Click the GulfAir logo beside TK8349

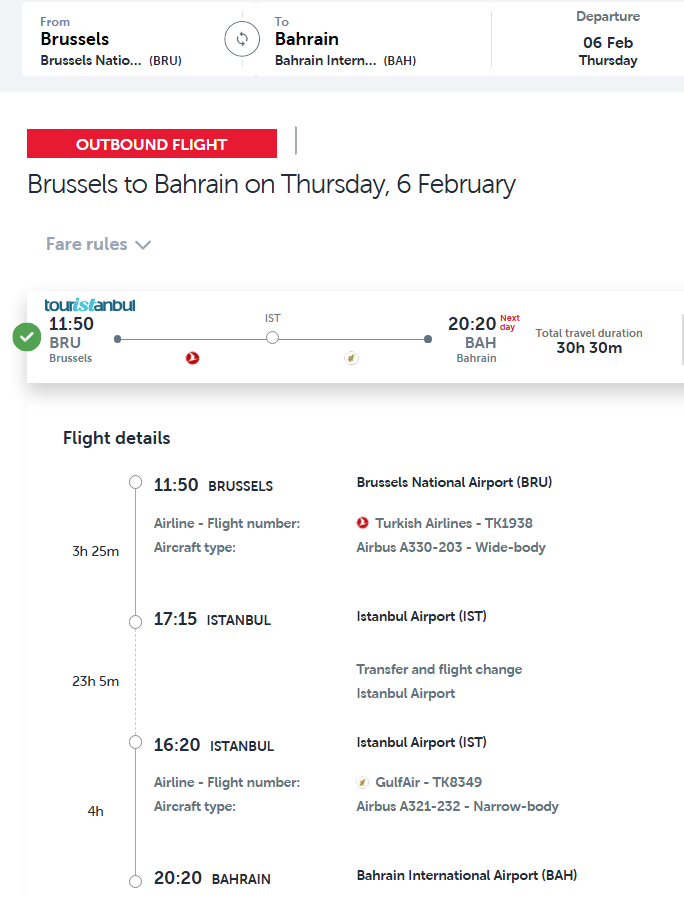pyautogui.click(x=363, y=782)
